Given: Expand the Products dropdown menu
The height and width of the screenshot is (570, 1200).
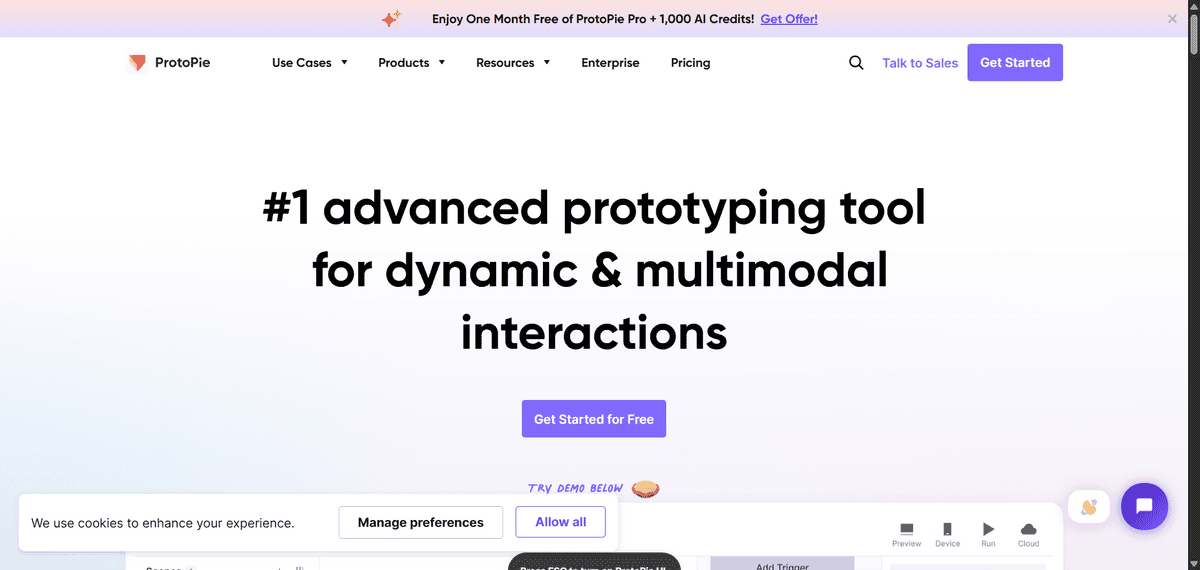Looking at the screenshot, I should point(412,63).
